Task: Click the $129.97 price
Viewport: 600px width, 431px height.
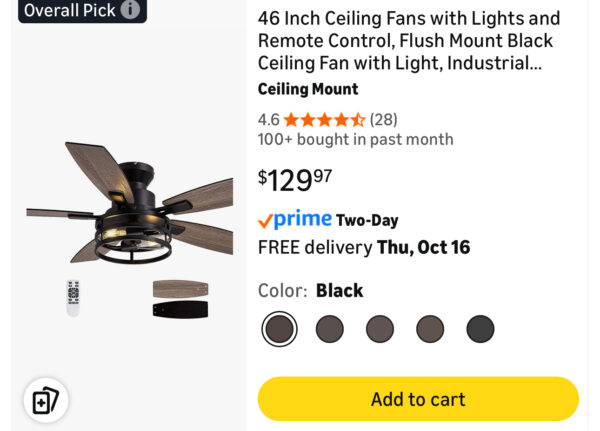Action: pos(295,180)
